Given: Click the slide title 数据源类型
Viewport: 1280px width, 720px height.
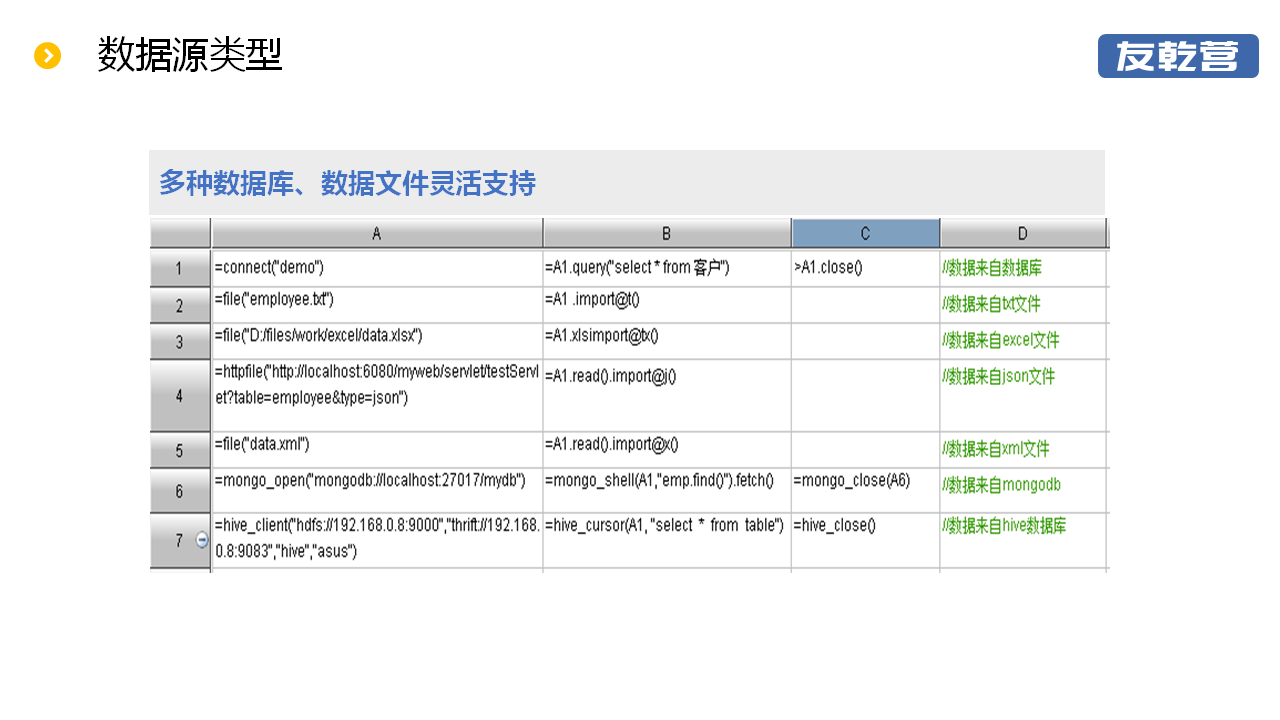Looking at the screenshot, I should pos(190,55).
